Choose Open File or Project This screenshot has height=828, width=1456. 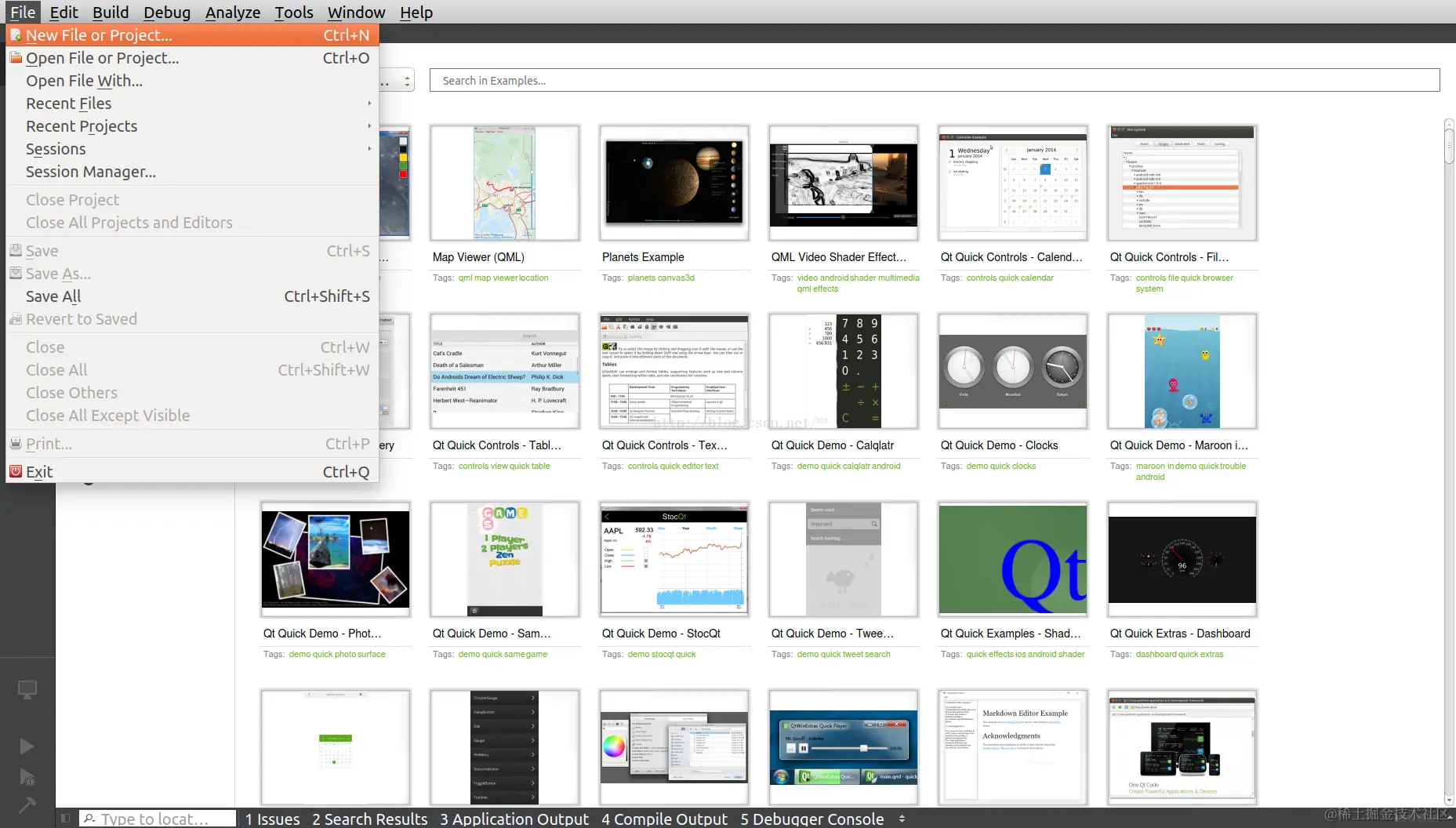(x=192, y=58)
